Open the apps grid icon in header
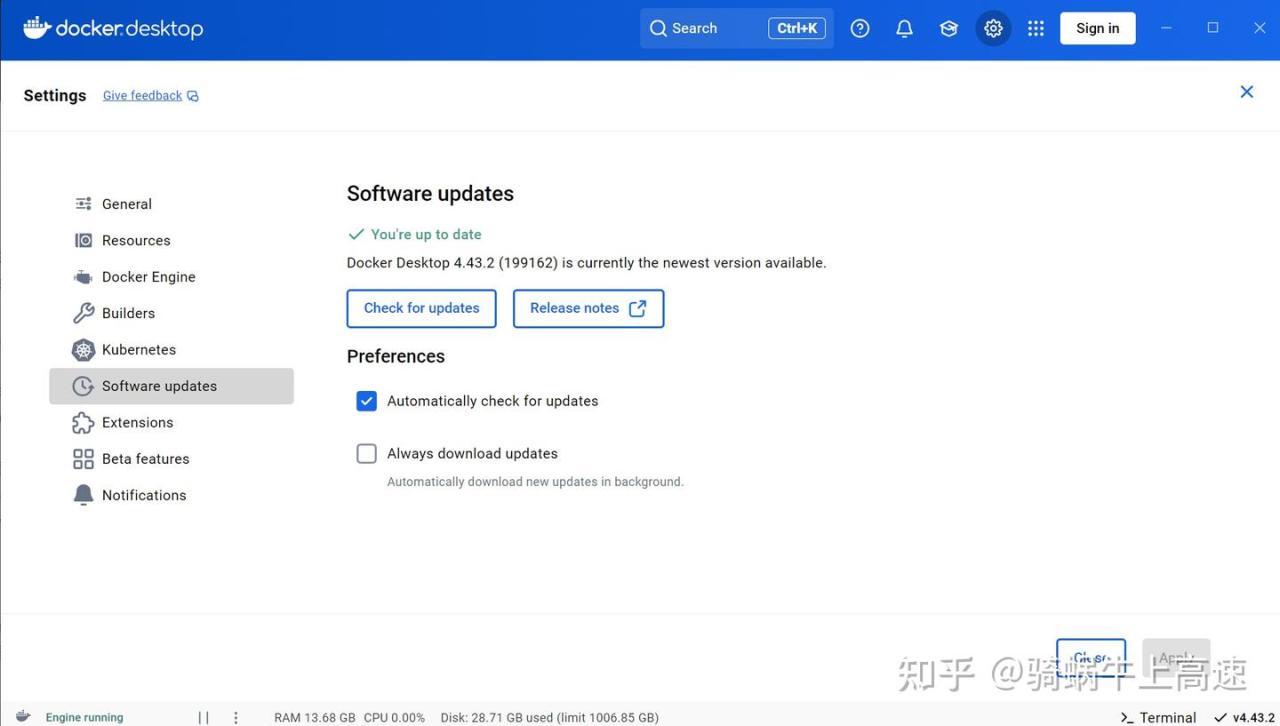This screenshot has height=726, width=1280. (1036, 29)
